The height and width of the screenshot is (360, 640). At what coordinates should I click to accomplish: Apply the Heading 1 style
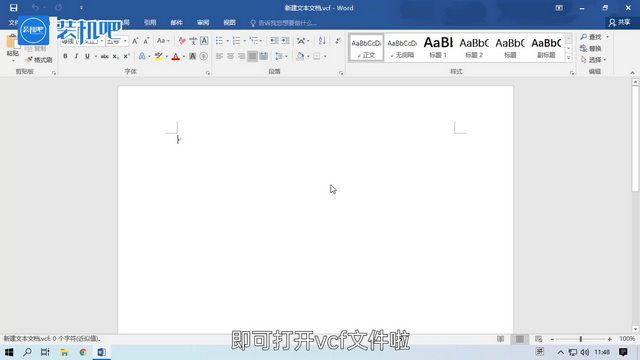(x=438, y=47)
